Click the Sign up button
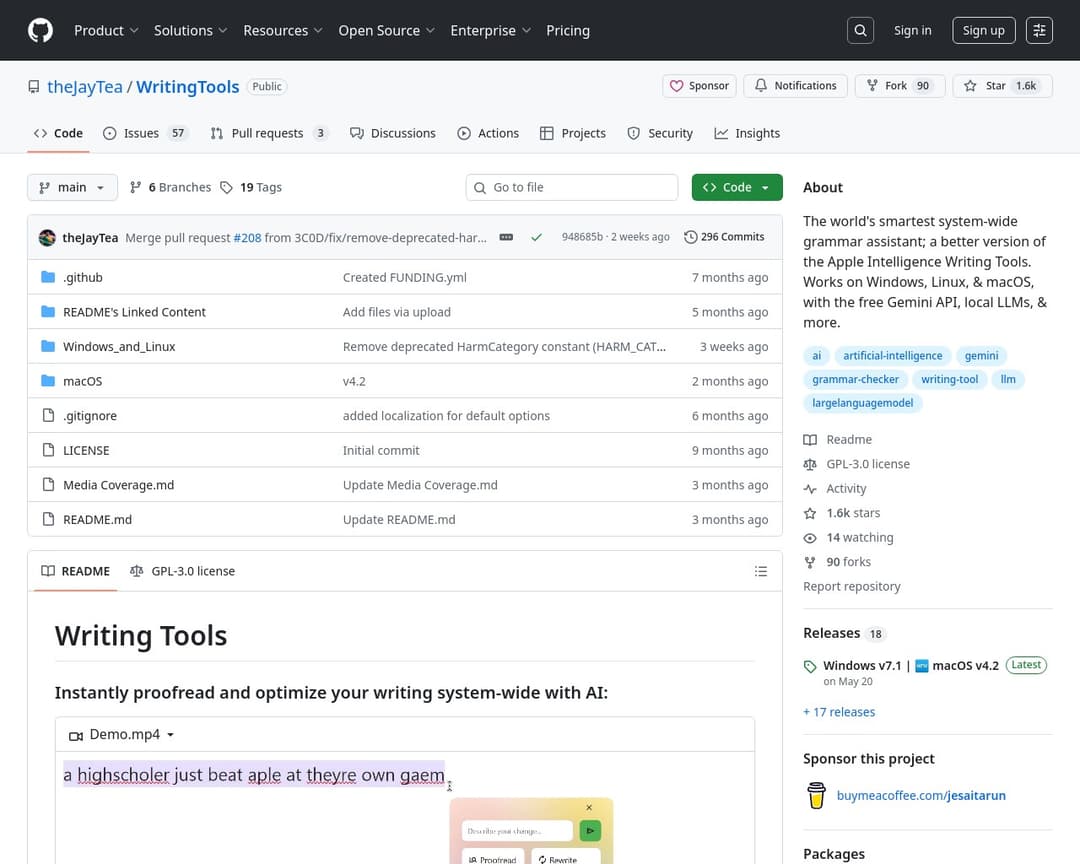The image size is (1080, 864). click(x=983, y=30)
